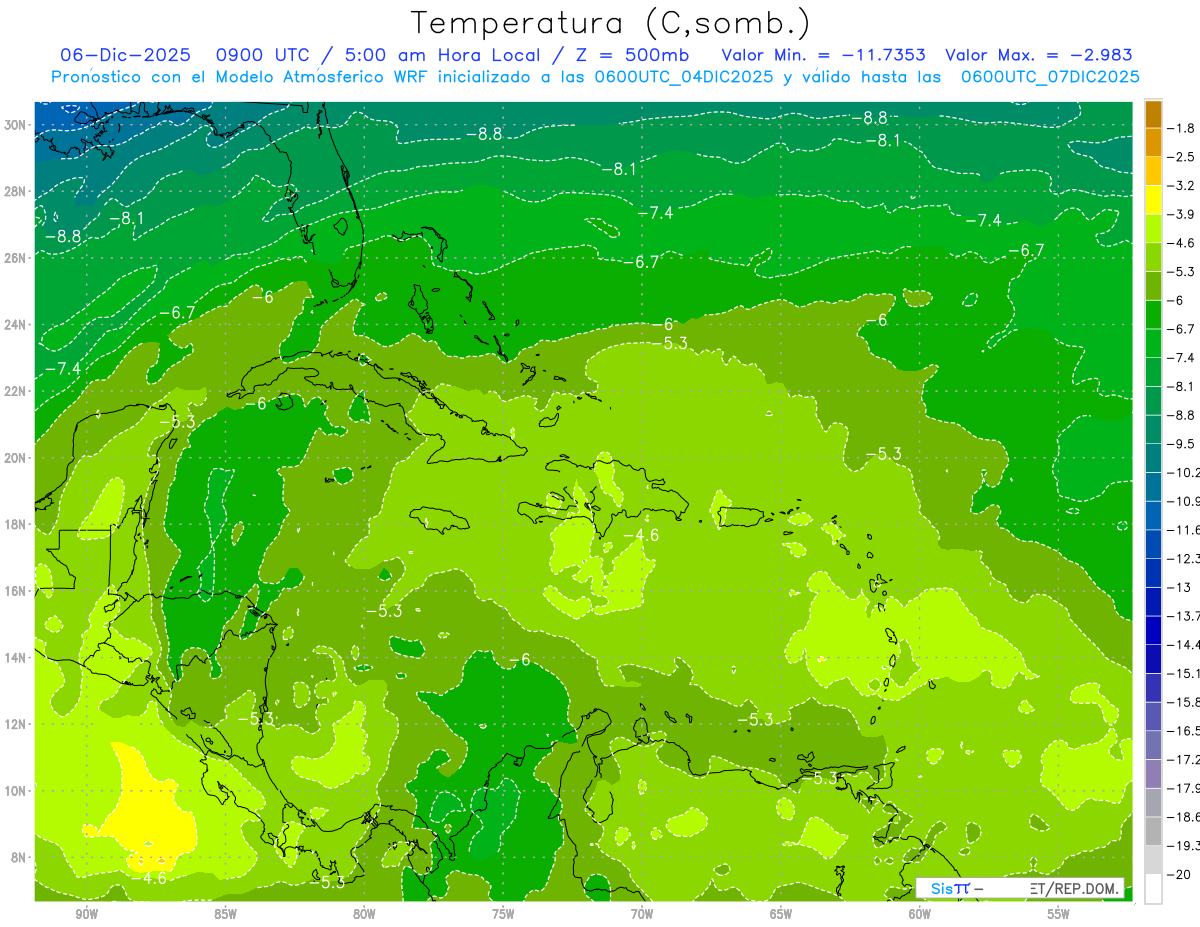Click the '18N' latitude axis label

14,524
